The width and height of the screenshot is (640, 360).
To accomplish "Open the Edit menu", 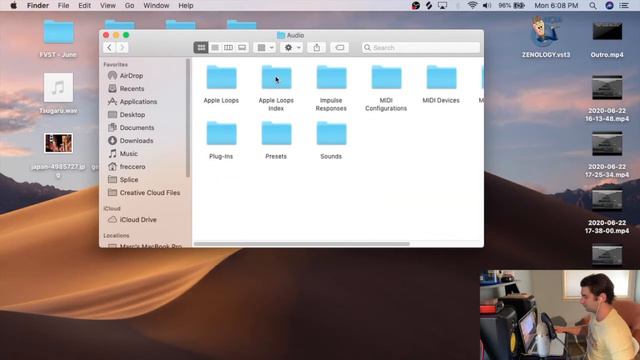I will [x=84, y=6].
